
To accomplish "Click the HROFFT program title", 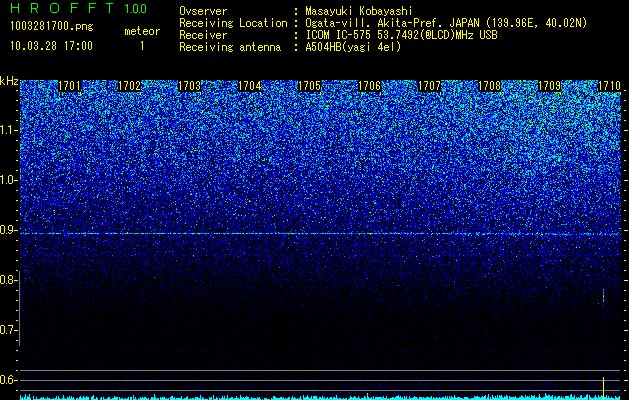I will click(x=62, y=8).
